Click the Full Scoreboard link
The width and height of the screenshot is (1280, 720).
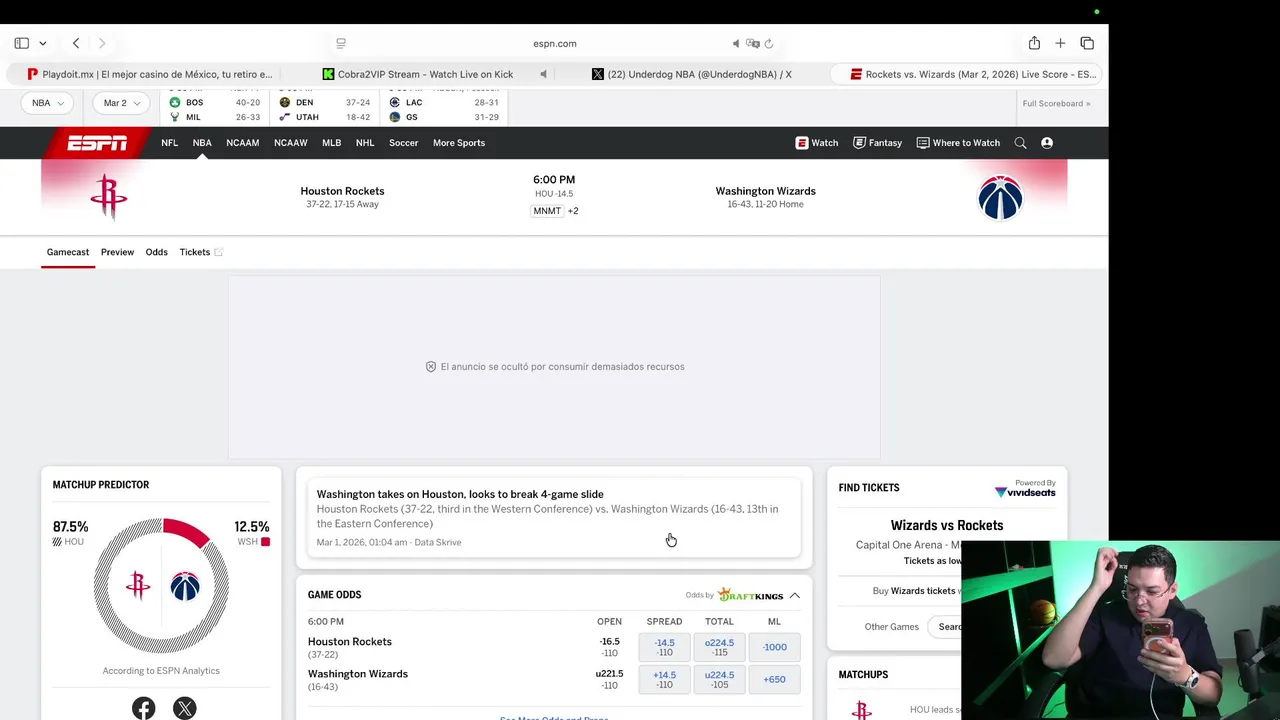pos(1056,103)
